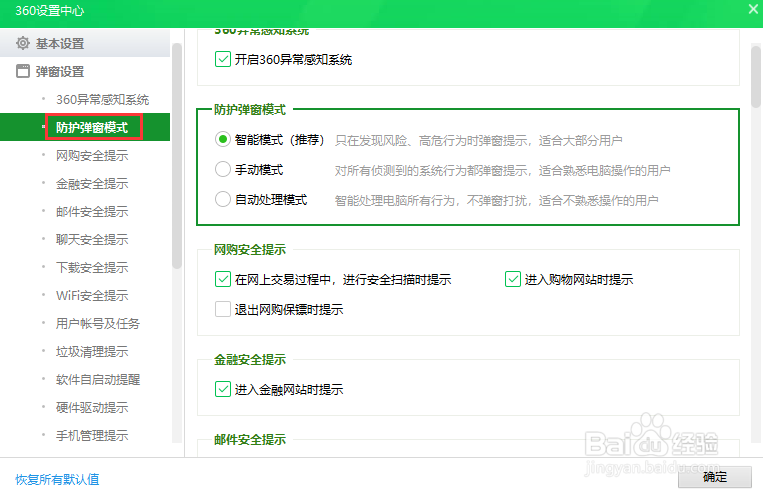
Task: Select 手动模式 radio button
Action: tap(222, 169)
